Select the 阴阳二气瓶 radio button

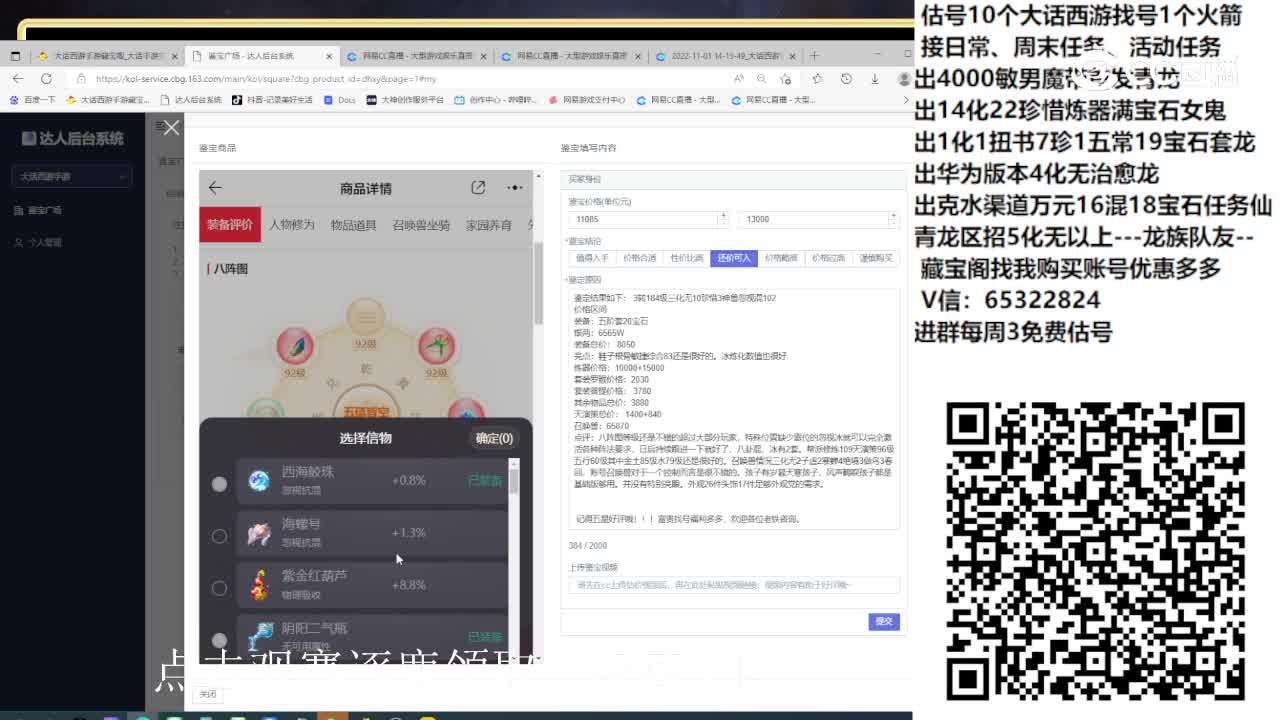[219, 640]
